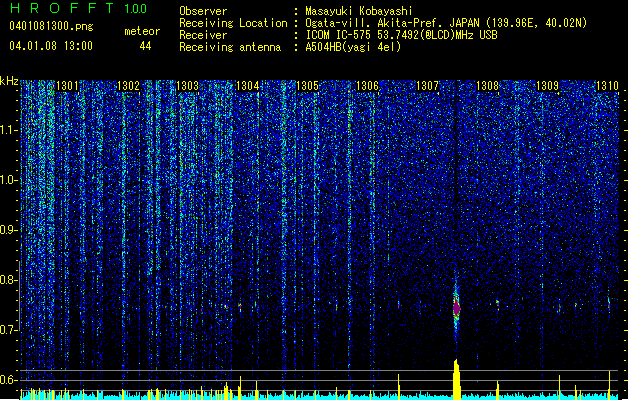
Task: Select the 1308 time marker
Action: tap(487, 86)
